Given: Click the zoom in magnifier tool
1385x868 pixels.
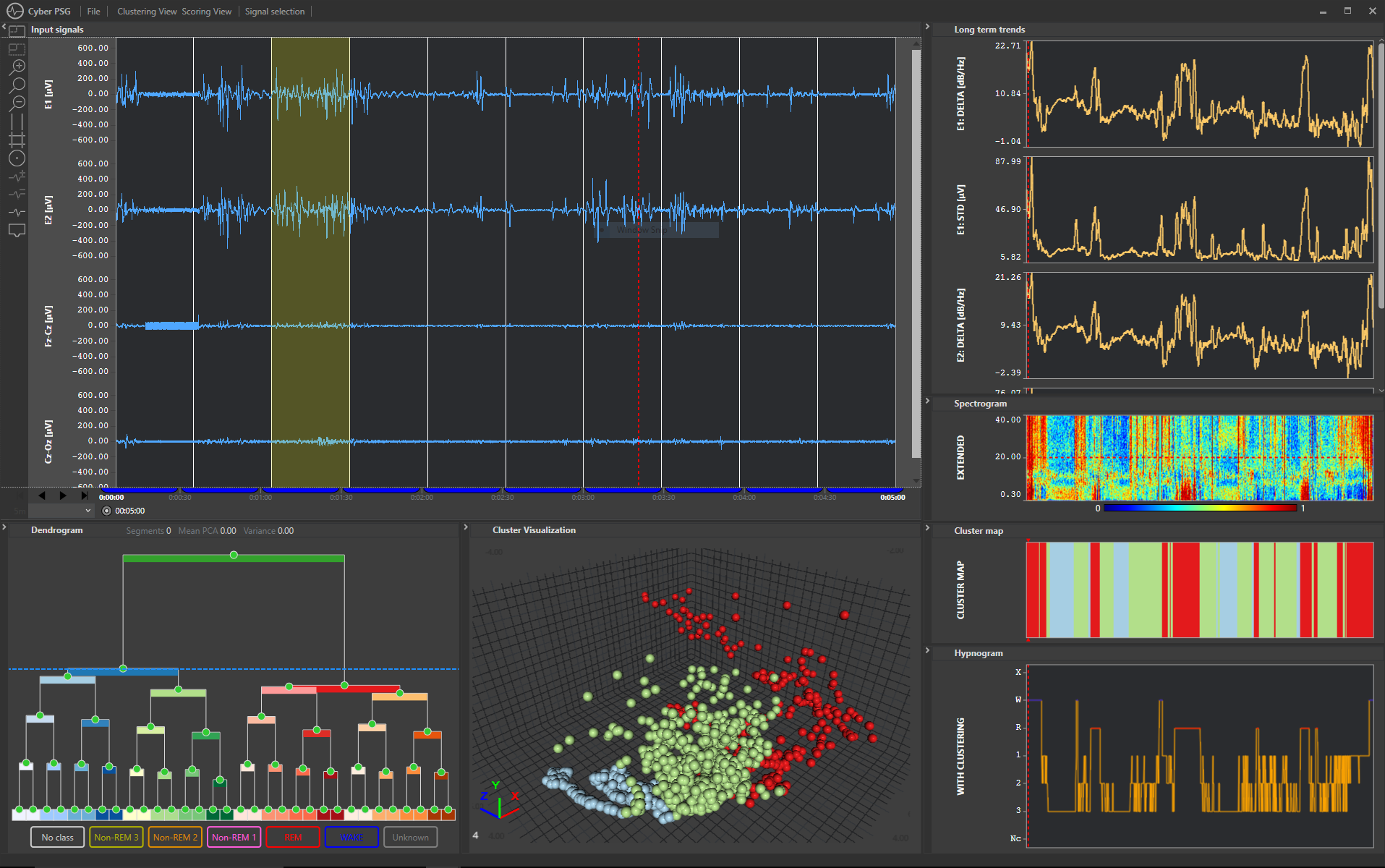Looking at the screenshot, I should 17,67.
